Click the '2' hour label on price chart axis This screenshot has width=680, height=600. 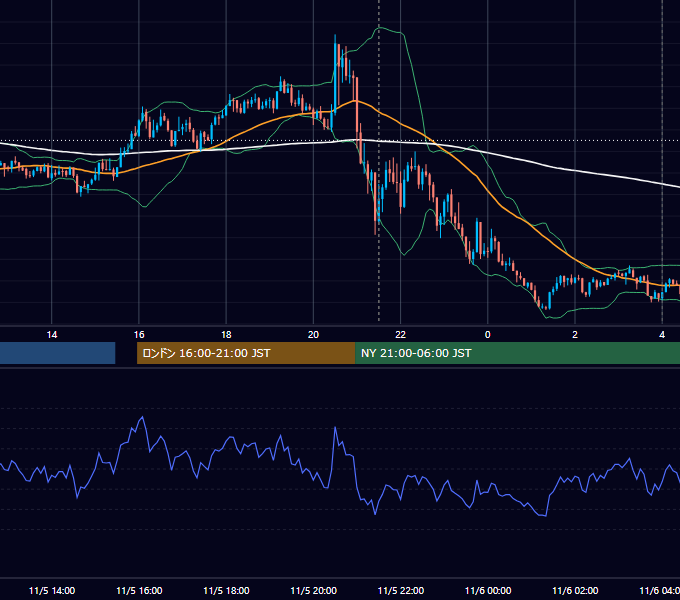tap(575, 335)
